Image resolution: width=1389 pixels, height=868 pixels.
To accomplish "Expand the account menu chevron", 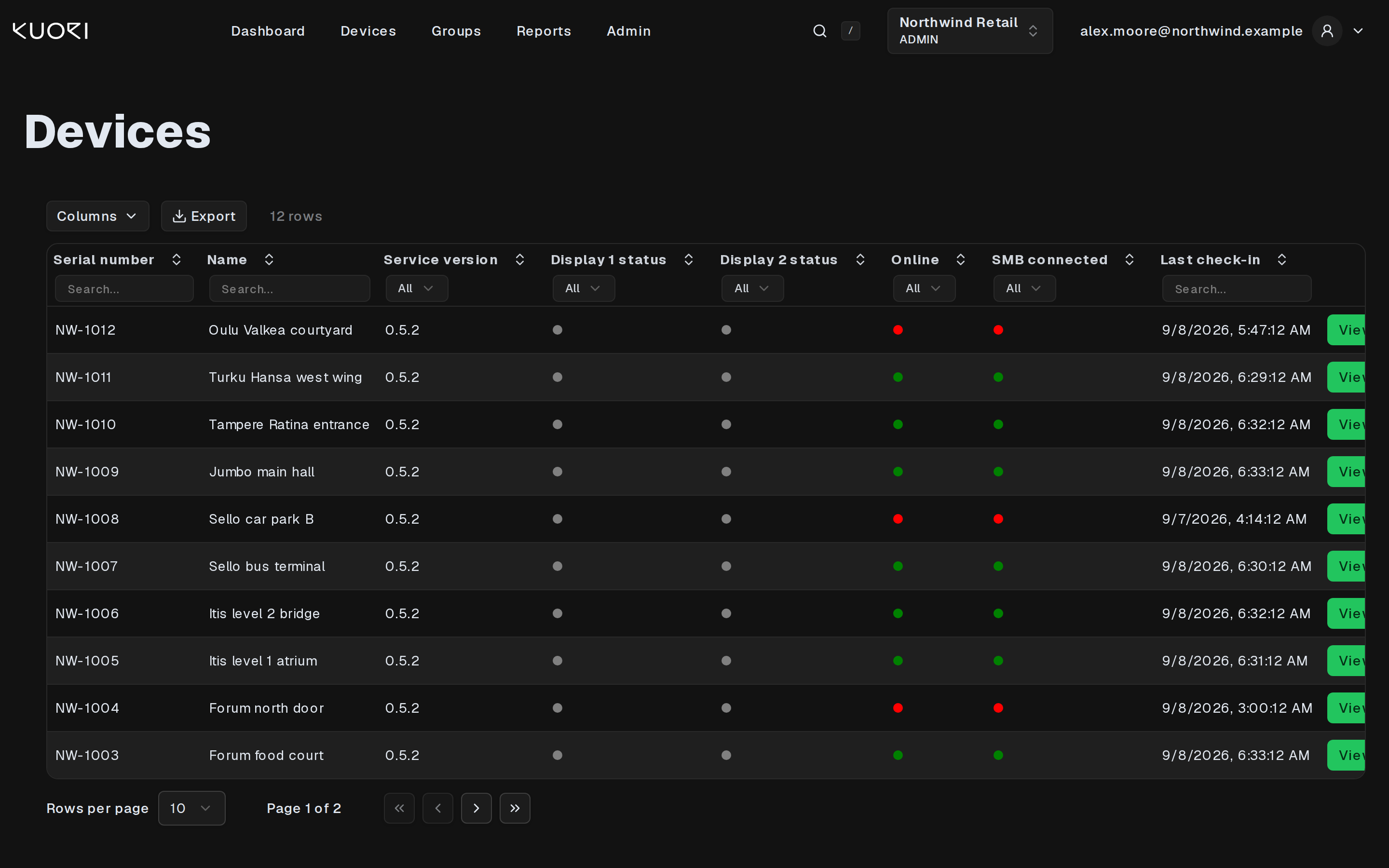I will coord(1358,31).
